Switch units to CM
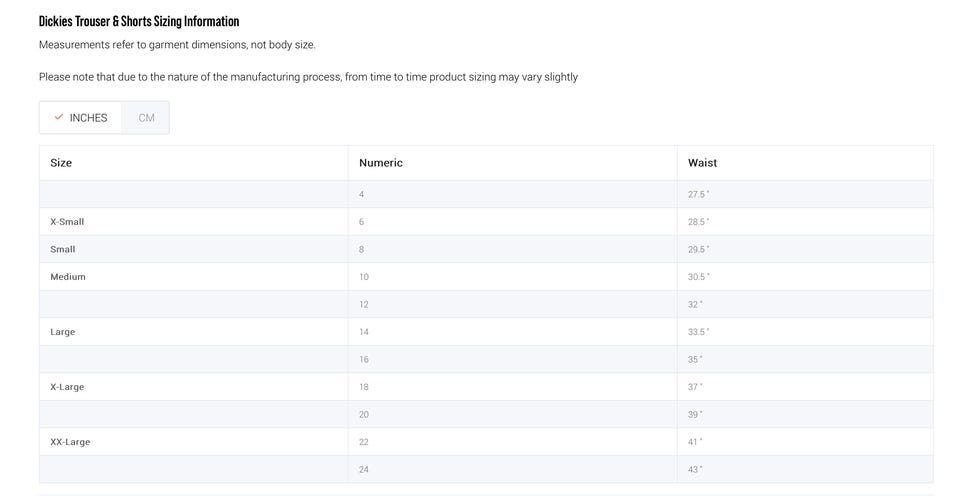Screen dimensions: 960x496 point(146,118)
